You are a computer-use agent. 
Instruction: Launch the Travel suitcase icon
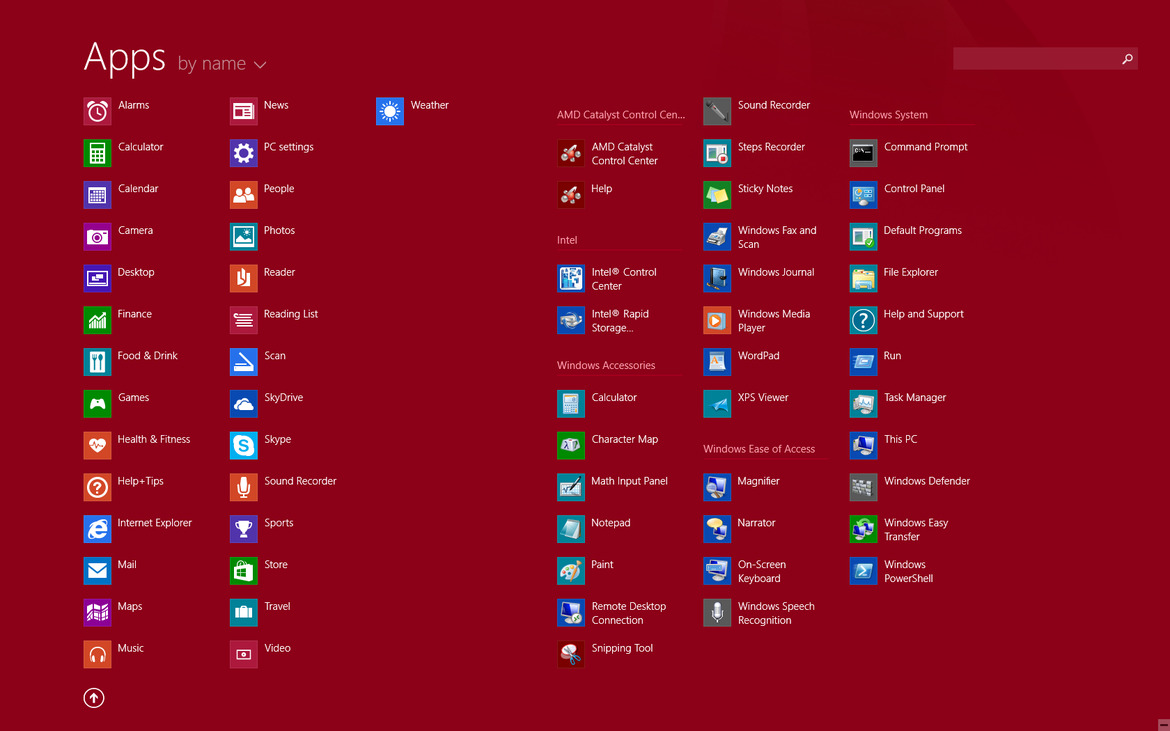coord(243,612)
